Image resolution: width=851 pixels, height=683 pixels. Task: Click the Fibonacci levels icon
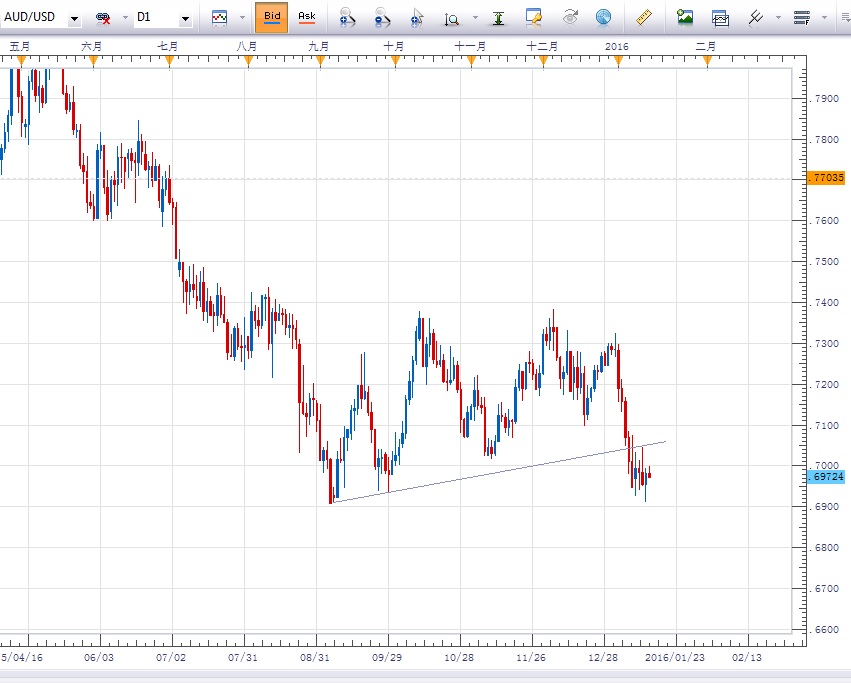(802, 18)
